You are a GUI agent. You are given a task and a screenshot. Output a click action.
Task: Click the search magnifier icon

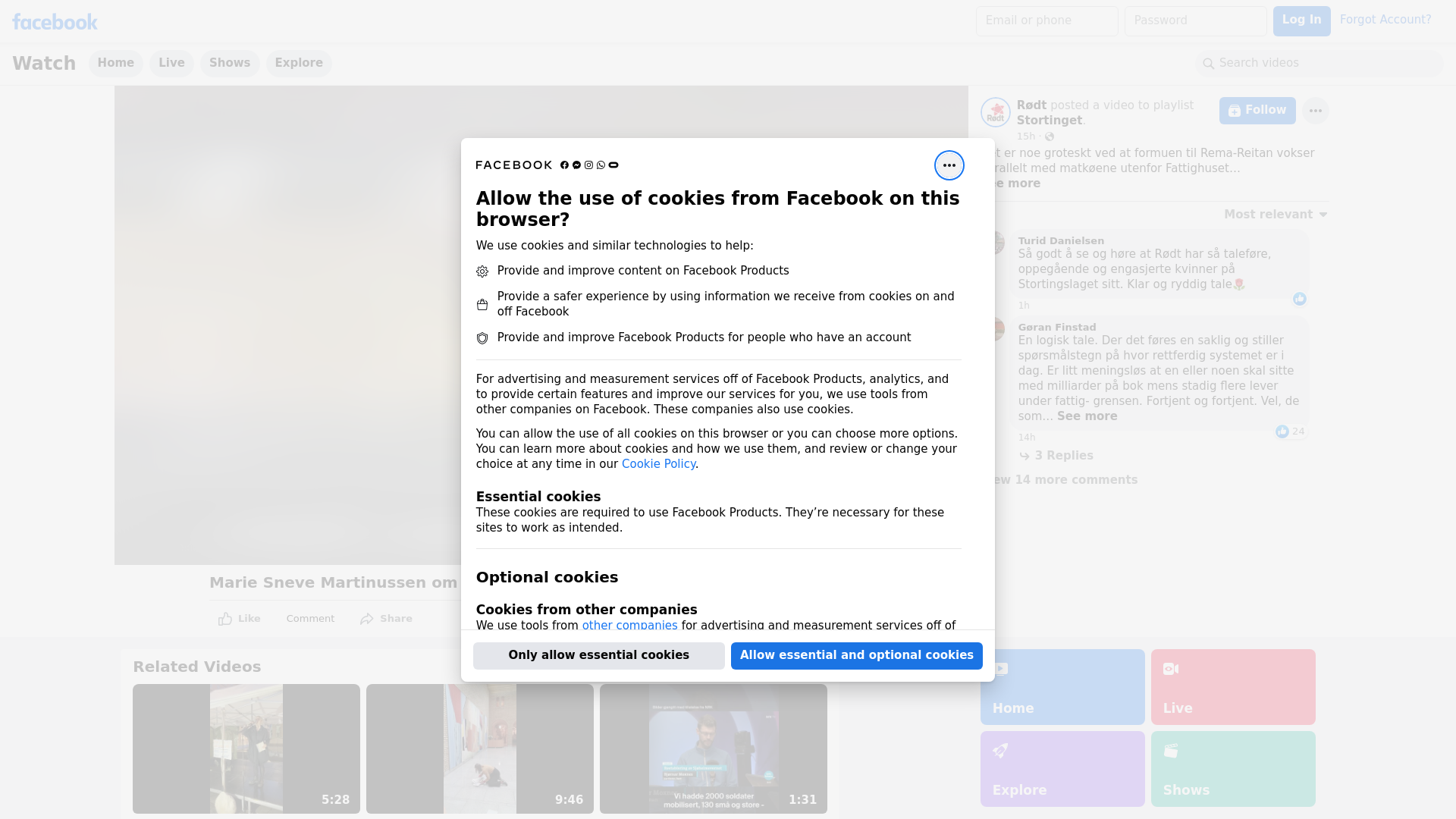(x=1209, y=64)
